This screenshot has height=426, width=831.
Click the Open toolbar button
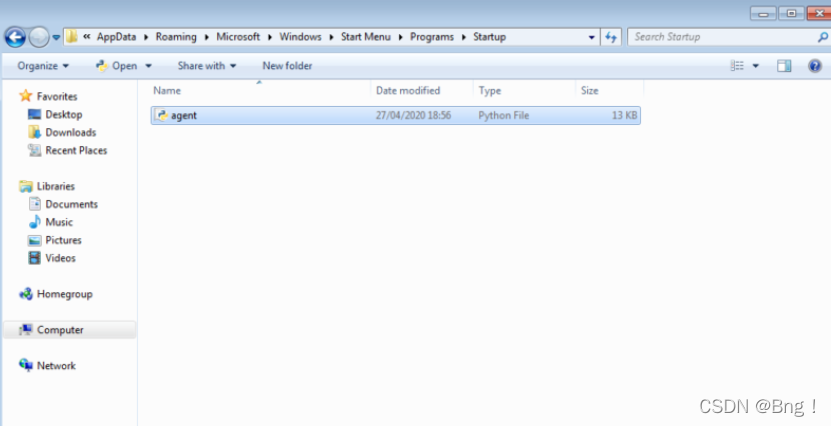pos(117,66)
